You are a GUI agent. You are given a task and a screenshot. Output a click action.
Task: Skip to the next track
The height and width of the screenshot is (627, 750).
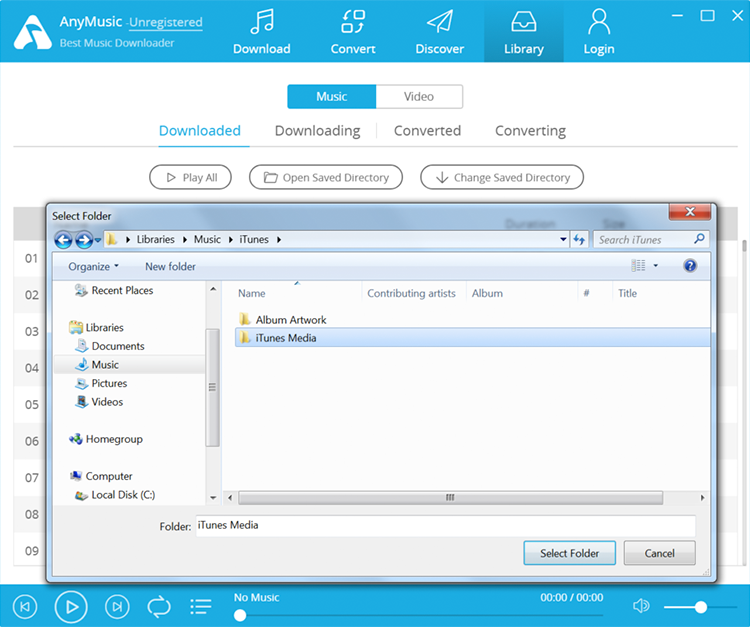point(117,606)
